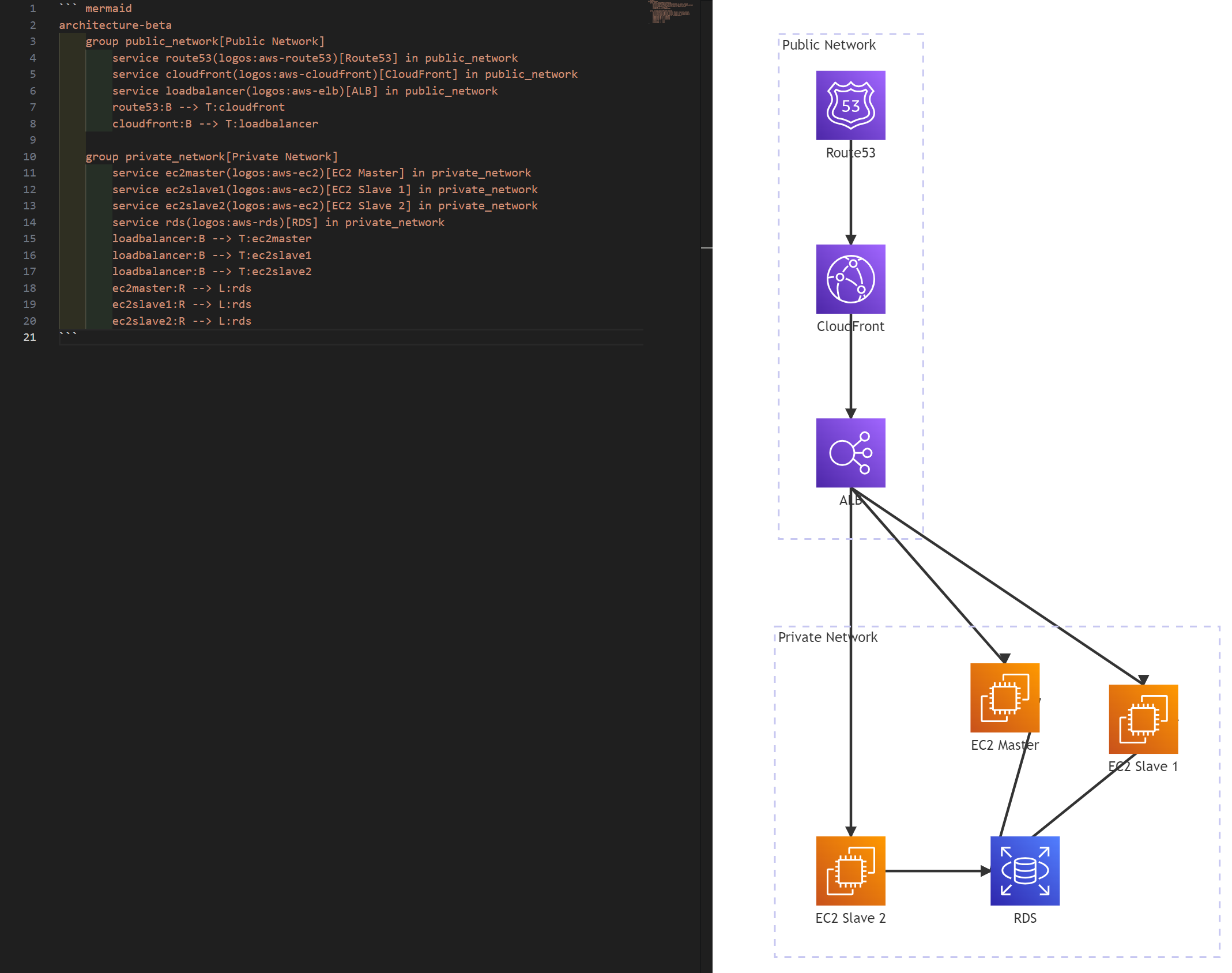Click the "Private Network" group label in the diagram
This screenshot has height=973, width=1232.
827,637
